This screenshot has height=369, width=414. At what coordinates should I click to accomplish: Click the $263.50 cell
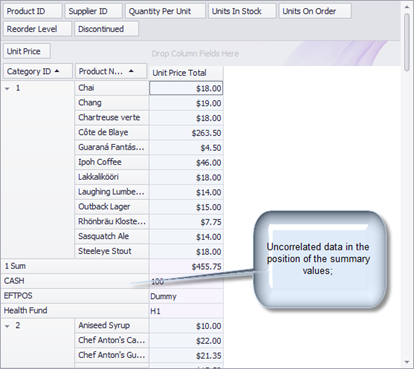click(186, 133)
